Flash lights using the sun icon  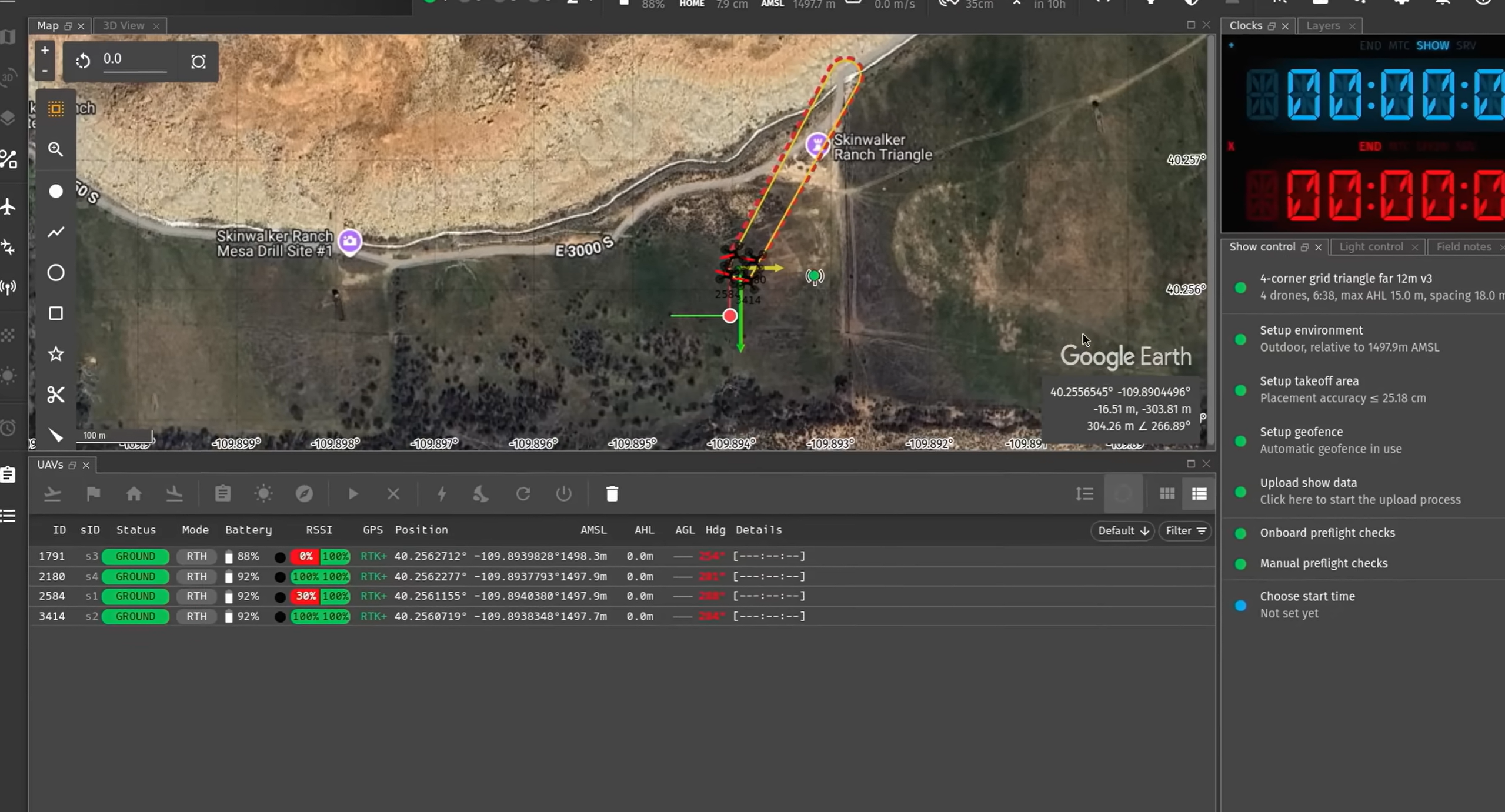263,494
